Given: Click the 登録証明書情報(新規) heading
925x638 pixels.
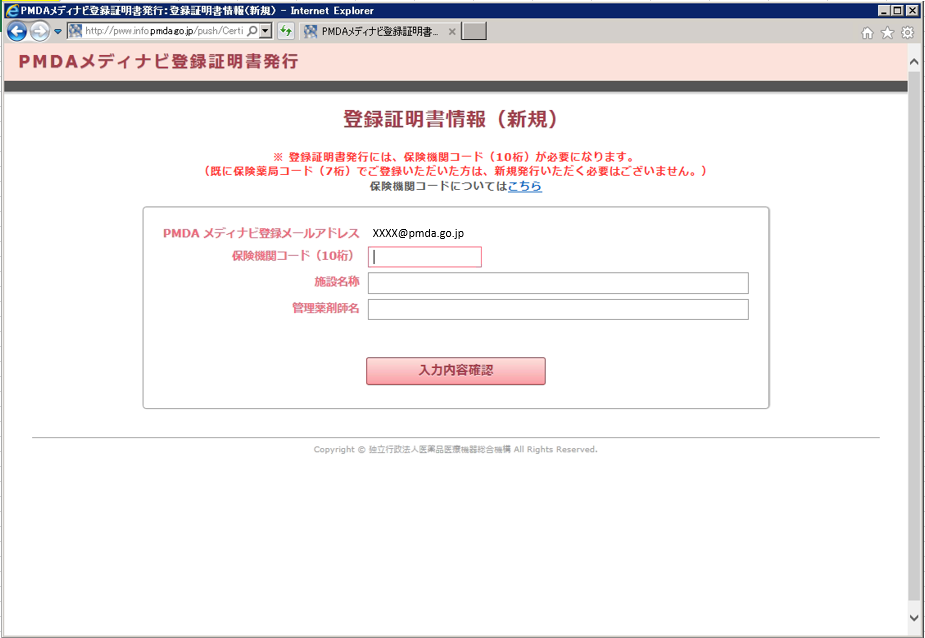Looking at the screenshot, I should 451,119.
